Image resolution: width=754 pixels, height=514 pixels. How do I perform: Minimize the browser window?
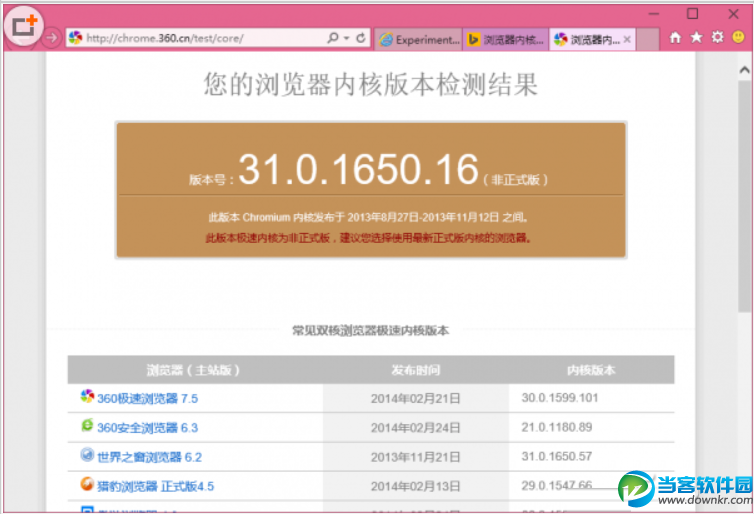pos(654,14)
